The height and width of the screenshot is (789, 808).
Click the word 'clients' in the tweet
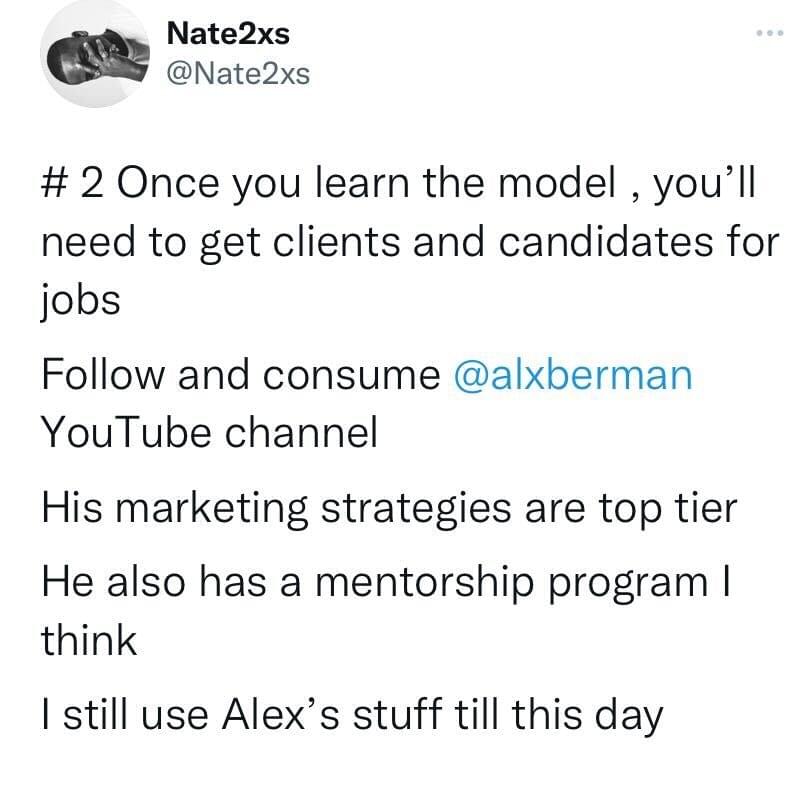tap(336, 242)
